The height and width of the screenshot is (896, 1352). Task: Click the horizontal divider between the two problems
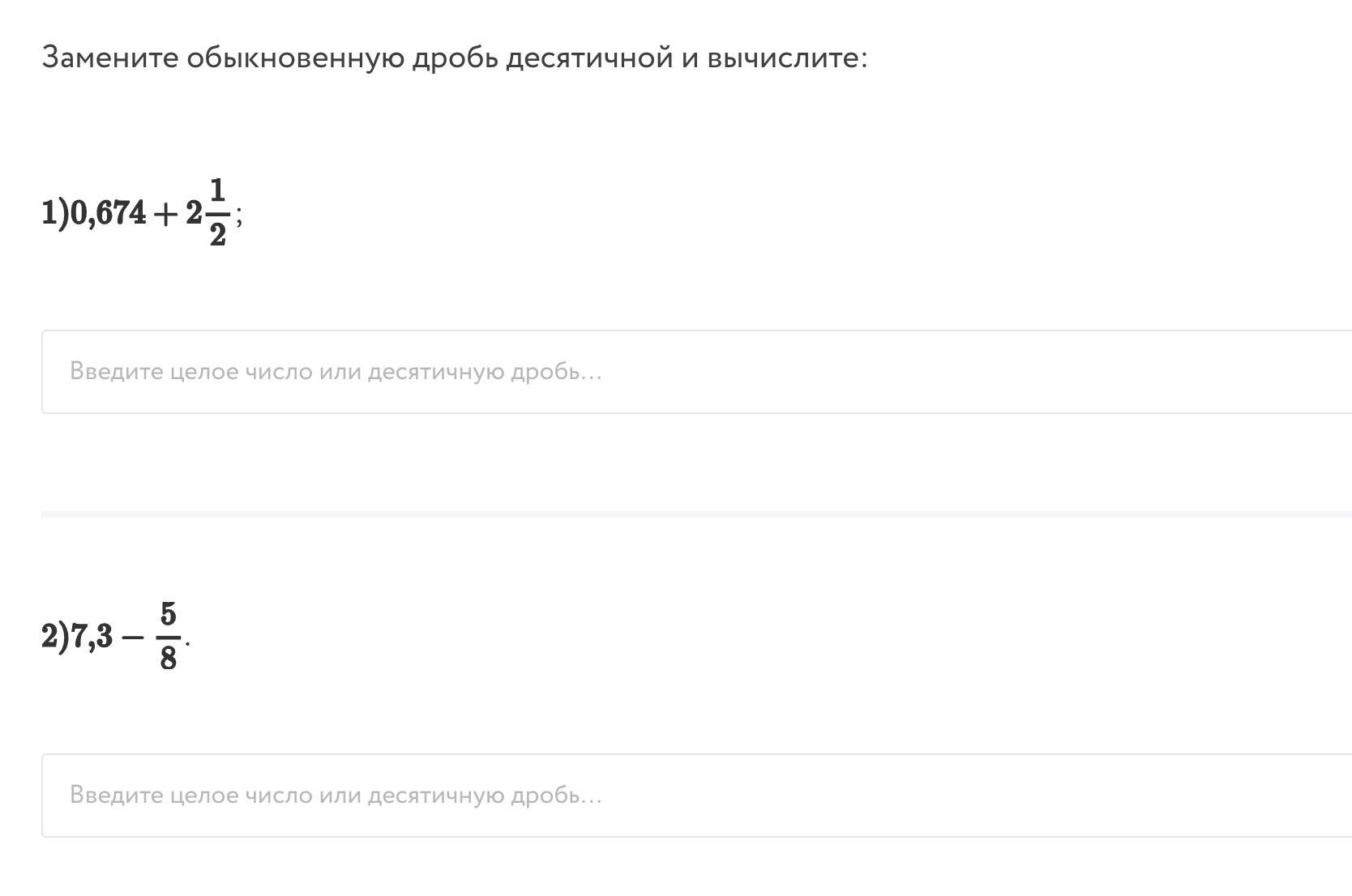pos(695,514)
